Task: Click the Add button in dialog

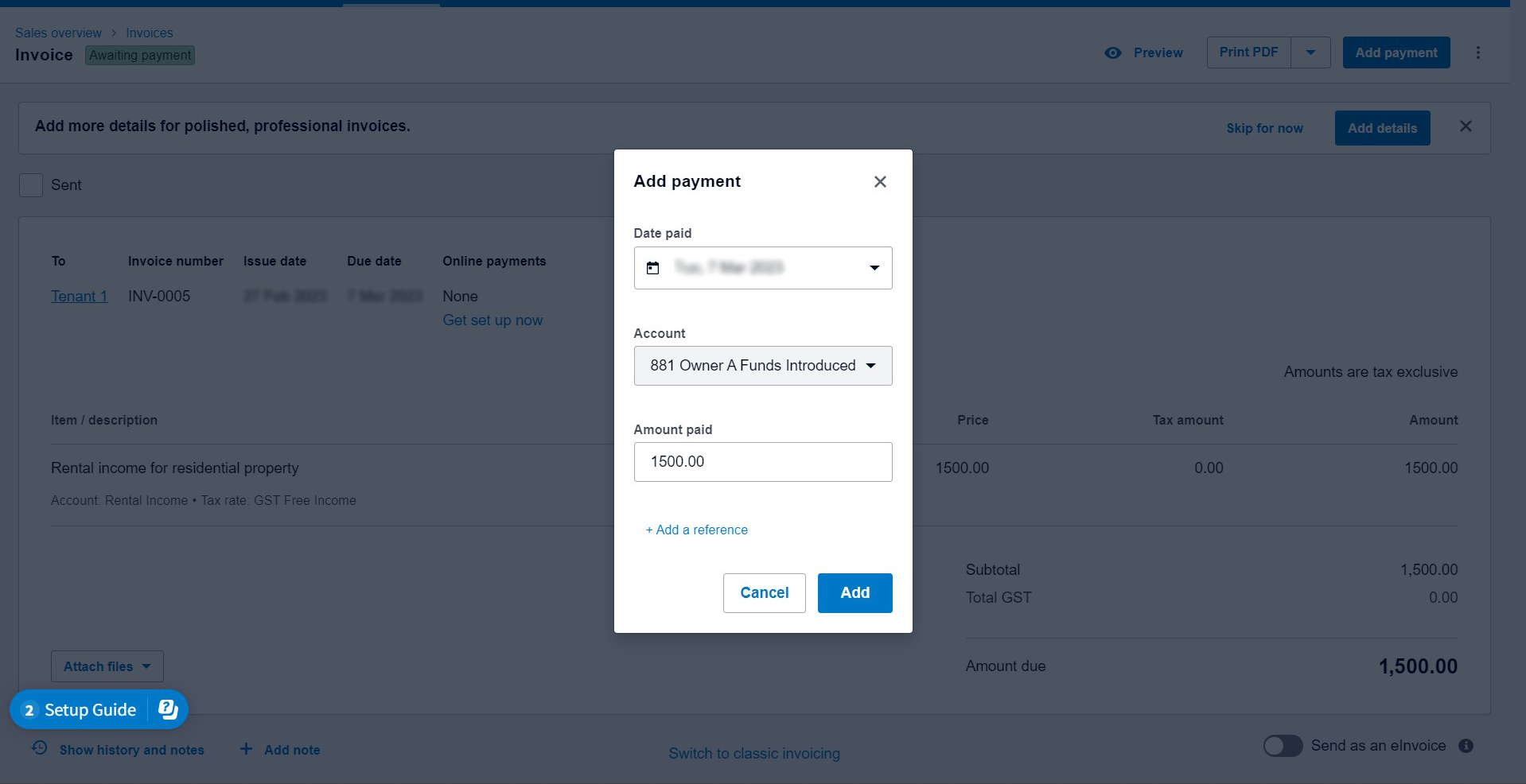Action: (854, 593)
